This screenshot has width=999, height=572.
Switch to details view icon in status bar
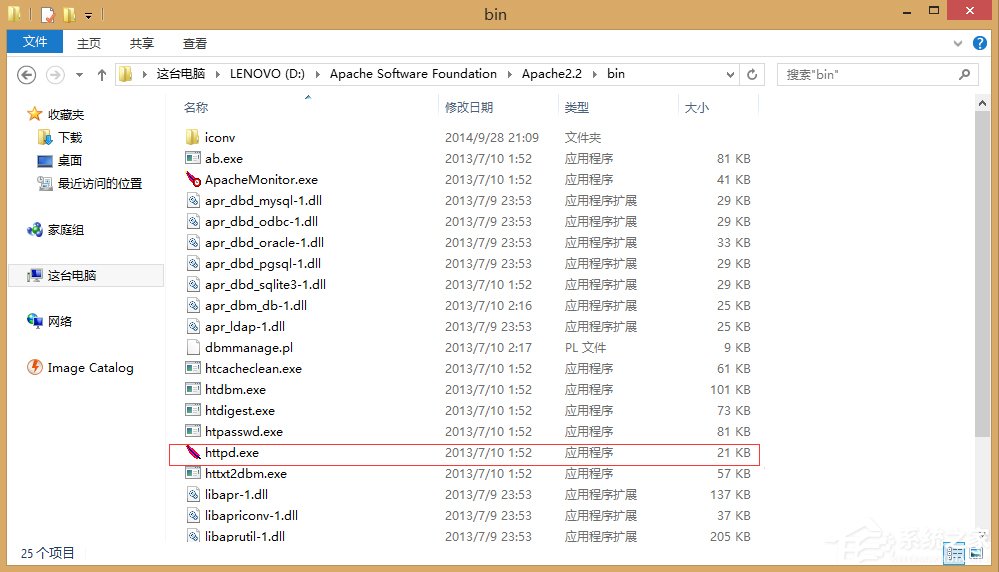pos(954,554)
